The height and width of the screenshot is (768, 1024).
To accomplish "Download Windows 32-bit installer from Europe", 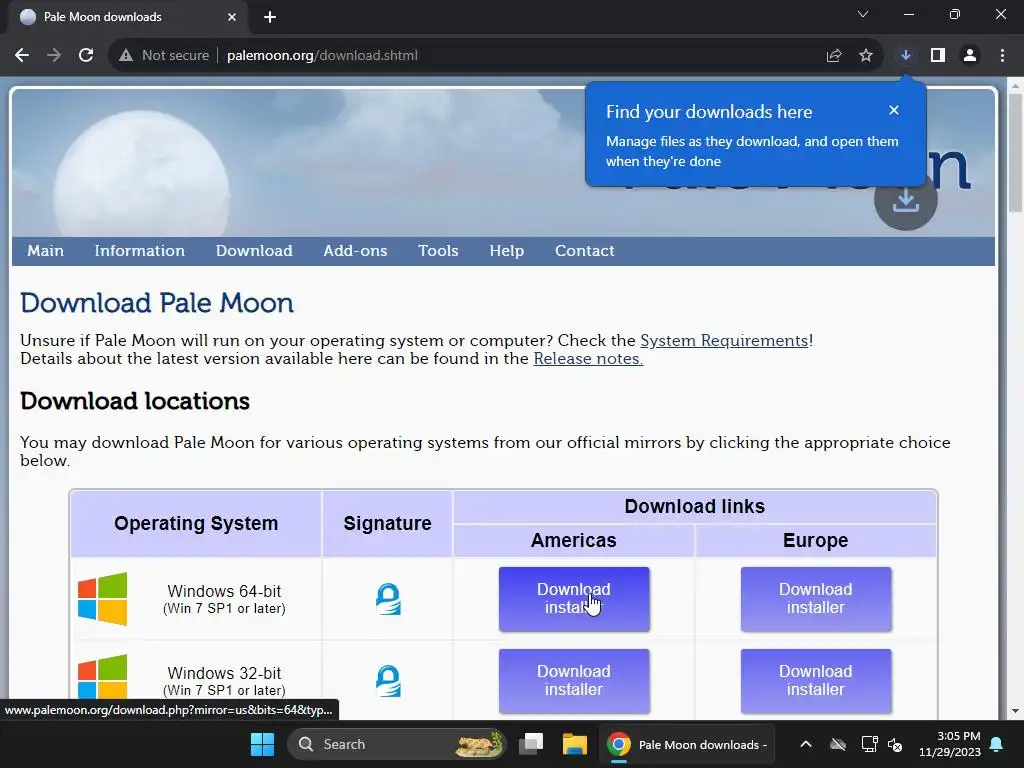I will (x=816, y=680).
